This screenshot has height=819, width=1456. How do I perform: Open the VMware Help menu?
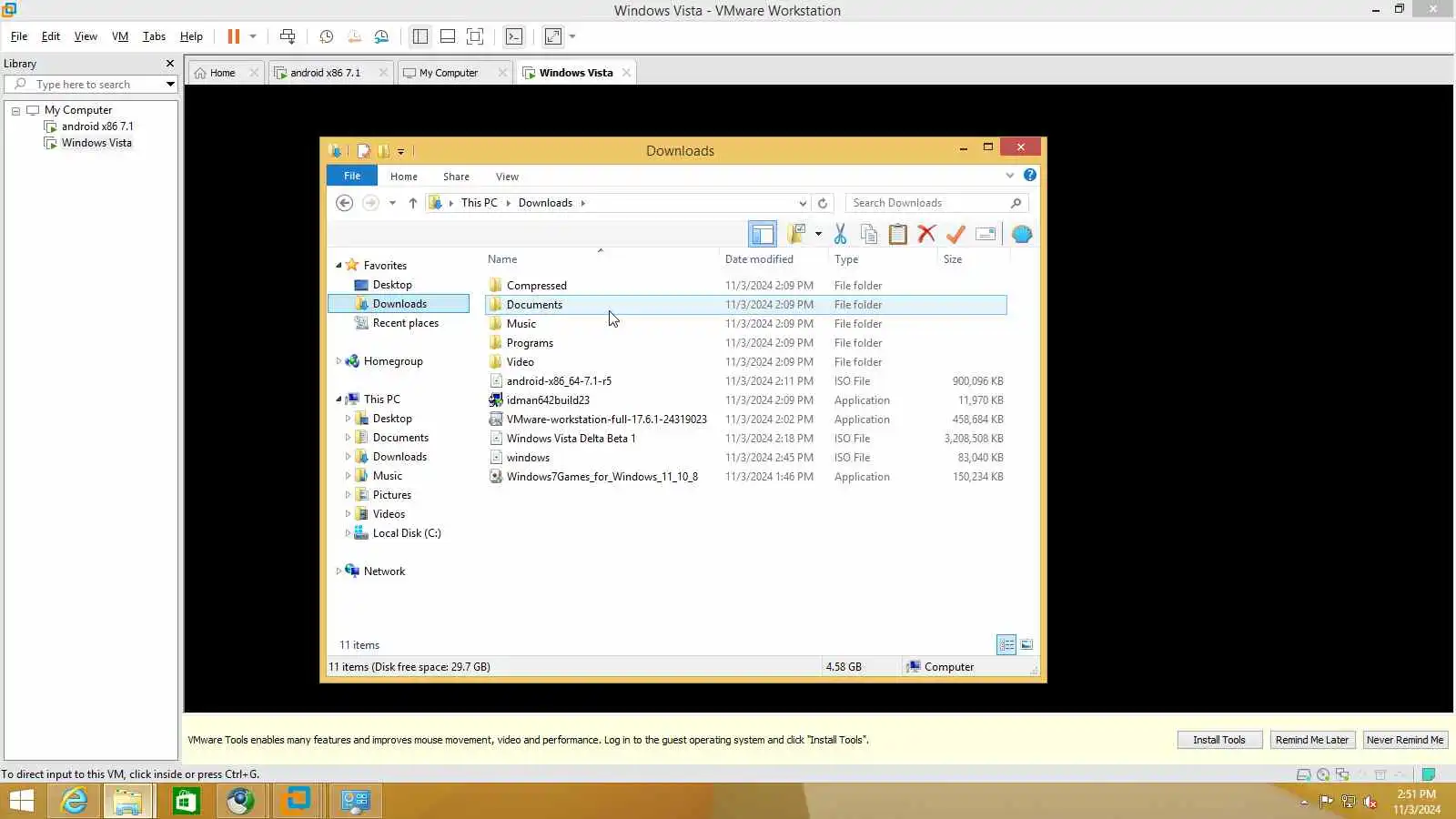coord(191,36)
